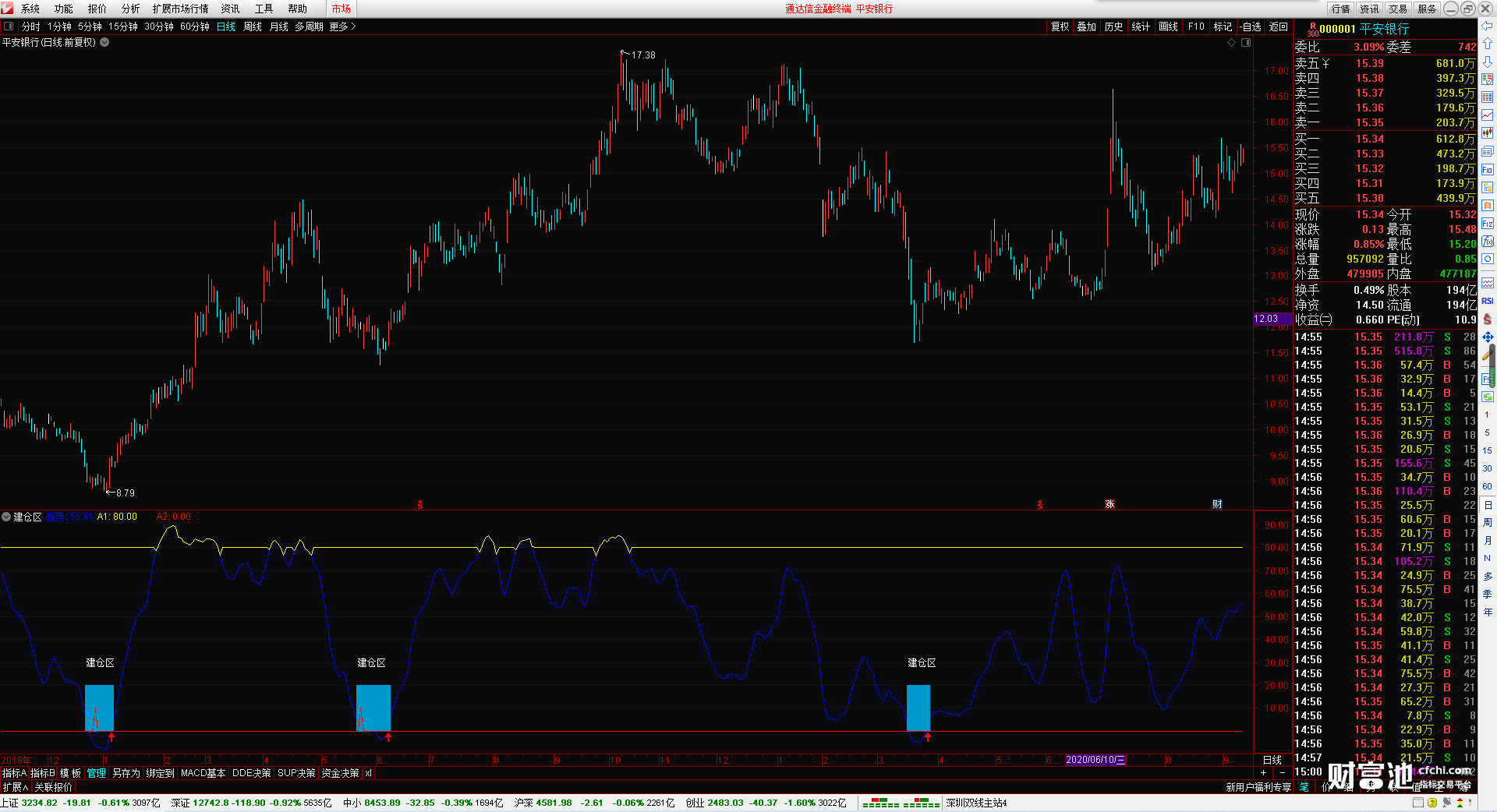Select the MACD基本 indicator tab
1497x812 pixels.
click(203, 773)
